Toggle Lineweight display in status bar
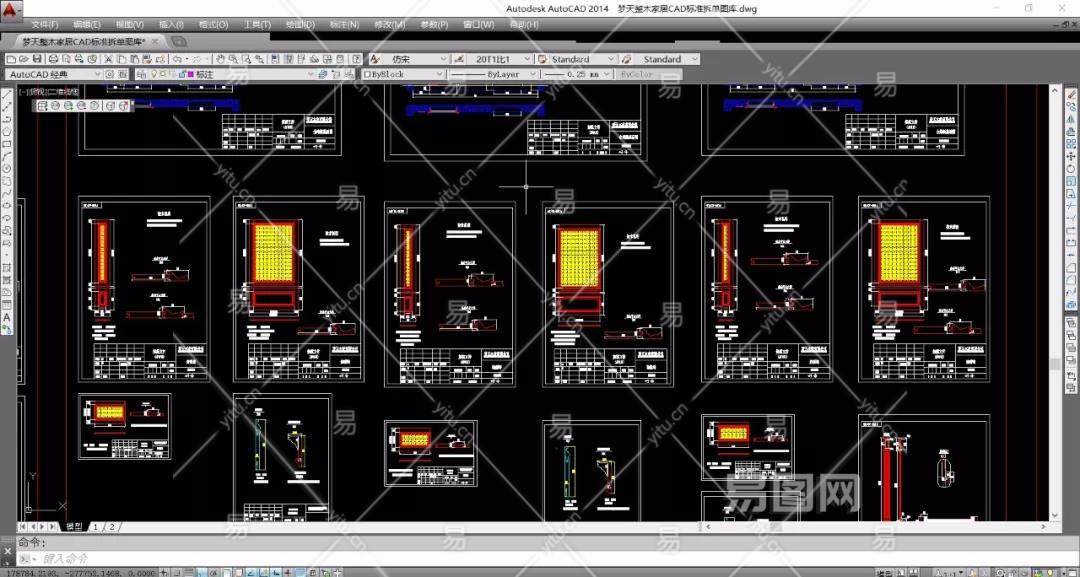The height and width of the screenshot is (577, 1080). pyautogui.click(x=289, y=571)
